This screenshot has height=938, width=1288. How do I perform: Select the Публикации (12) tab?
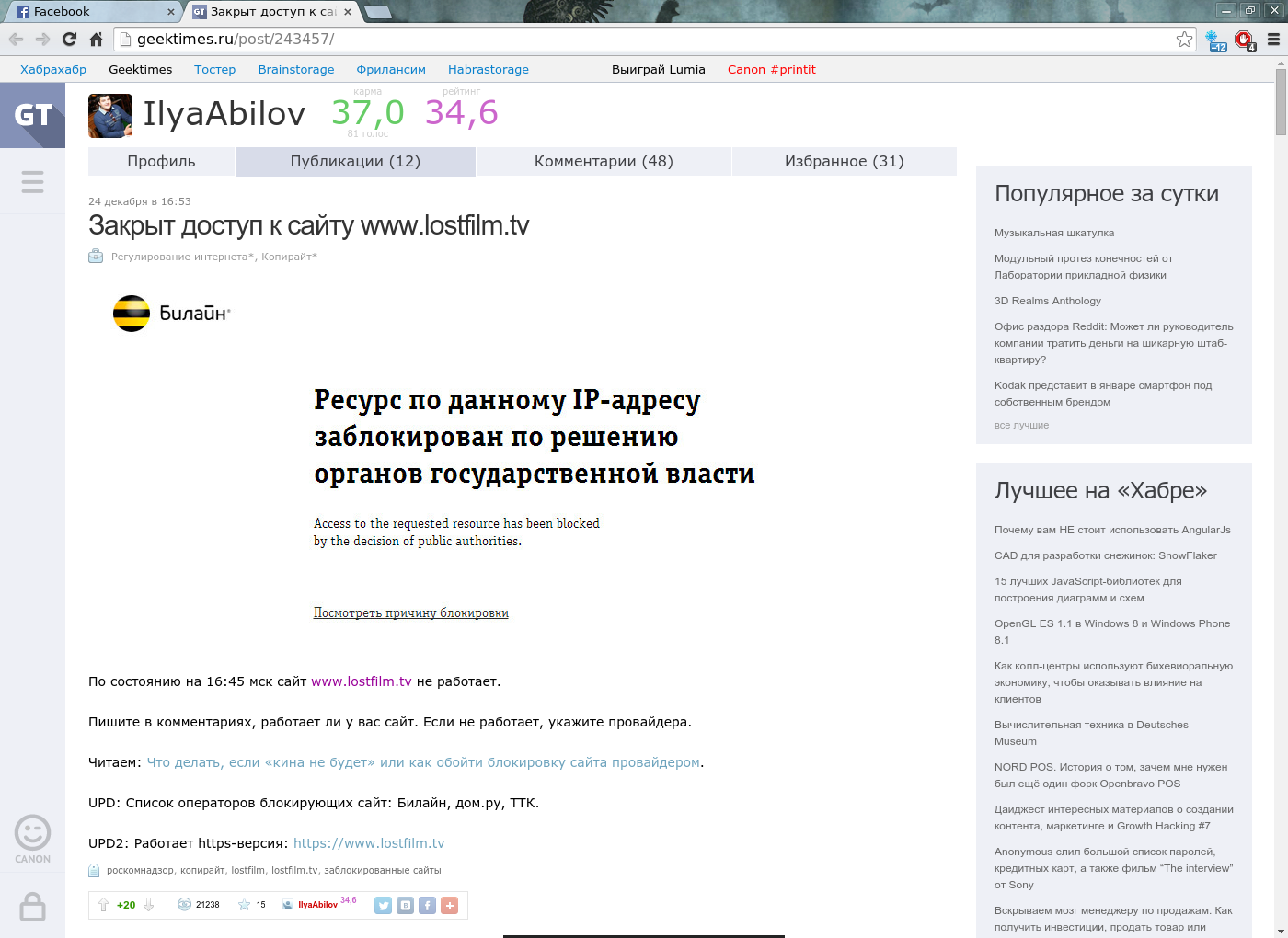(355, 161)
